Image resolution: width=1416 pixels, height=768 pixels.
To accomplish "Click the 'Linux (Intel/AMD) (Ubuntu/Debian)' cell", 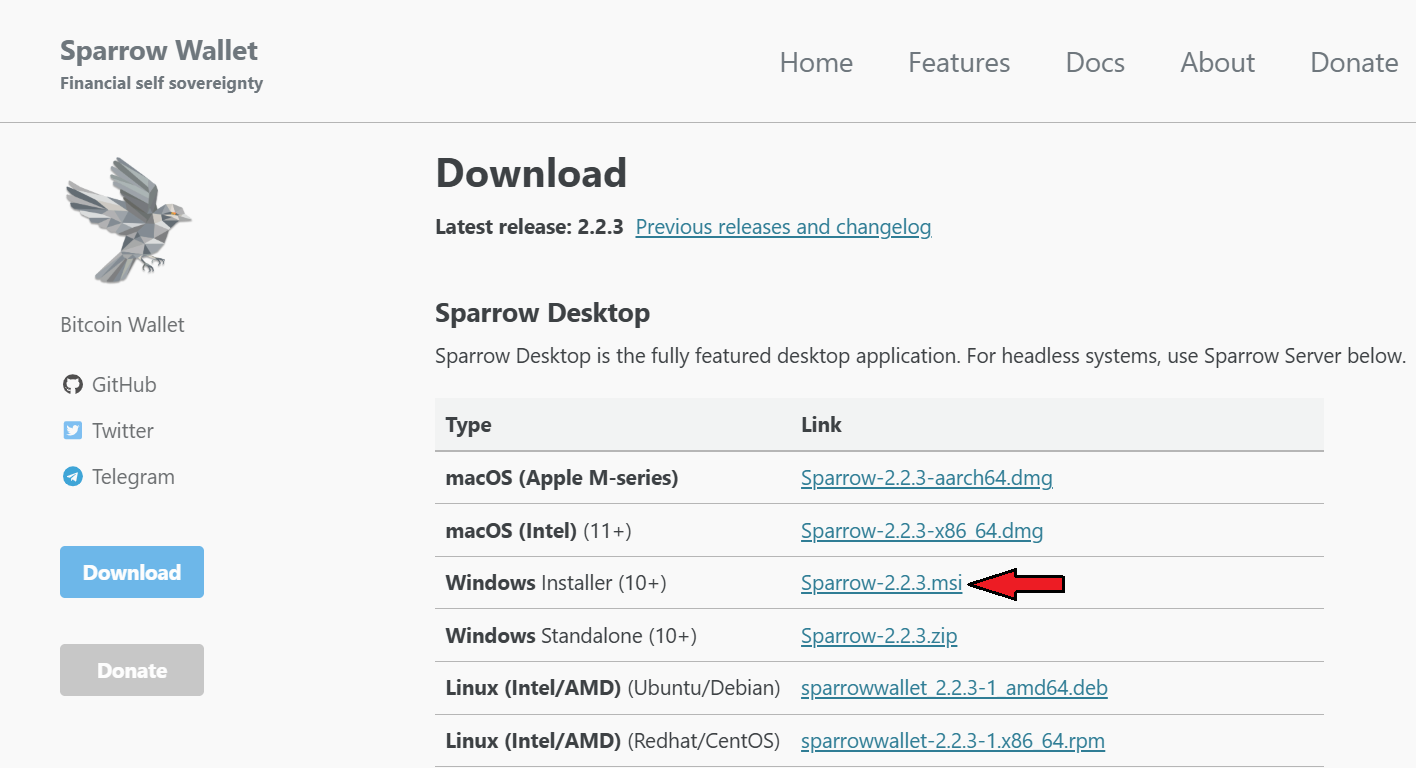I will (x=612, y=688).
